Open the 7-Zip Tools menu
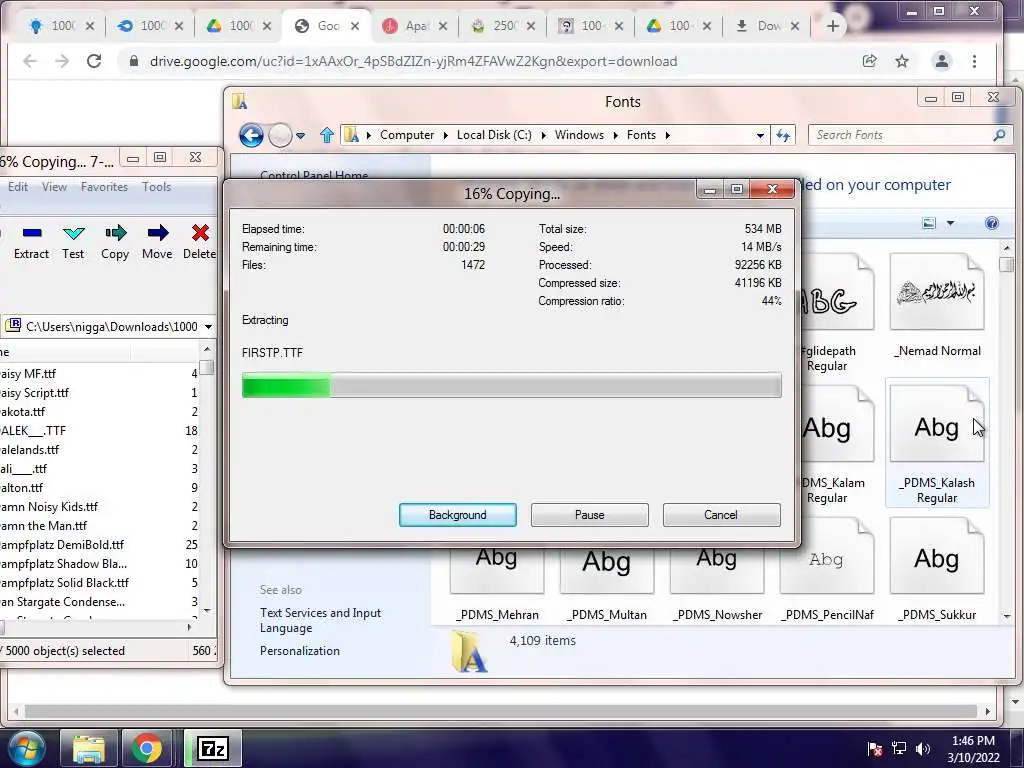The image size is (1024, 768). coord(157,187)
